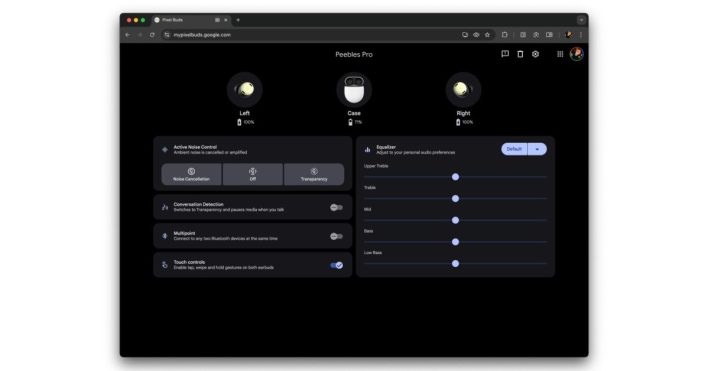Viewport: 708px width, 371px height.
Task: Open the Chrome profile avatar
Action: [568, 35]
